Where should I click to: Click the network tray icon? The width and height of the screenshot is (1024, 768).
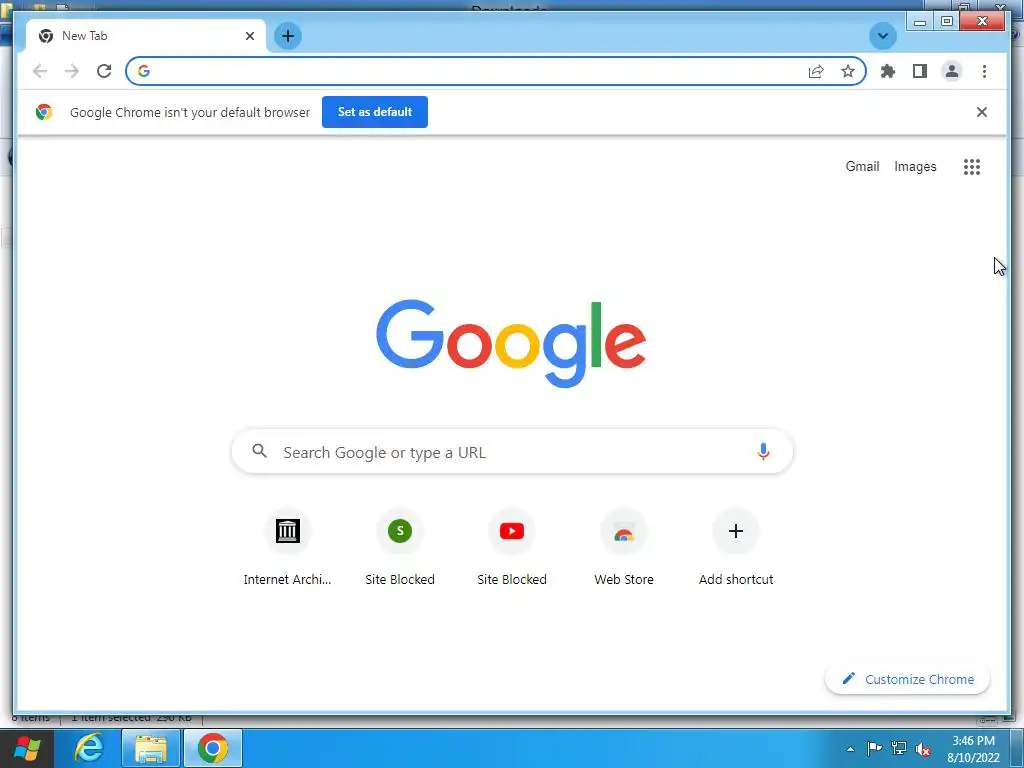tap(899, 748)
